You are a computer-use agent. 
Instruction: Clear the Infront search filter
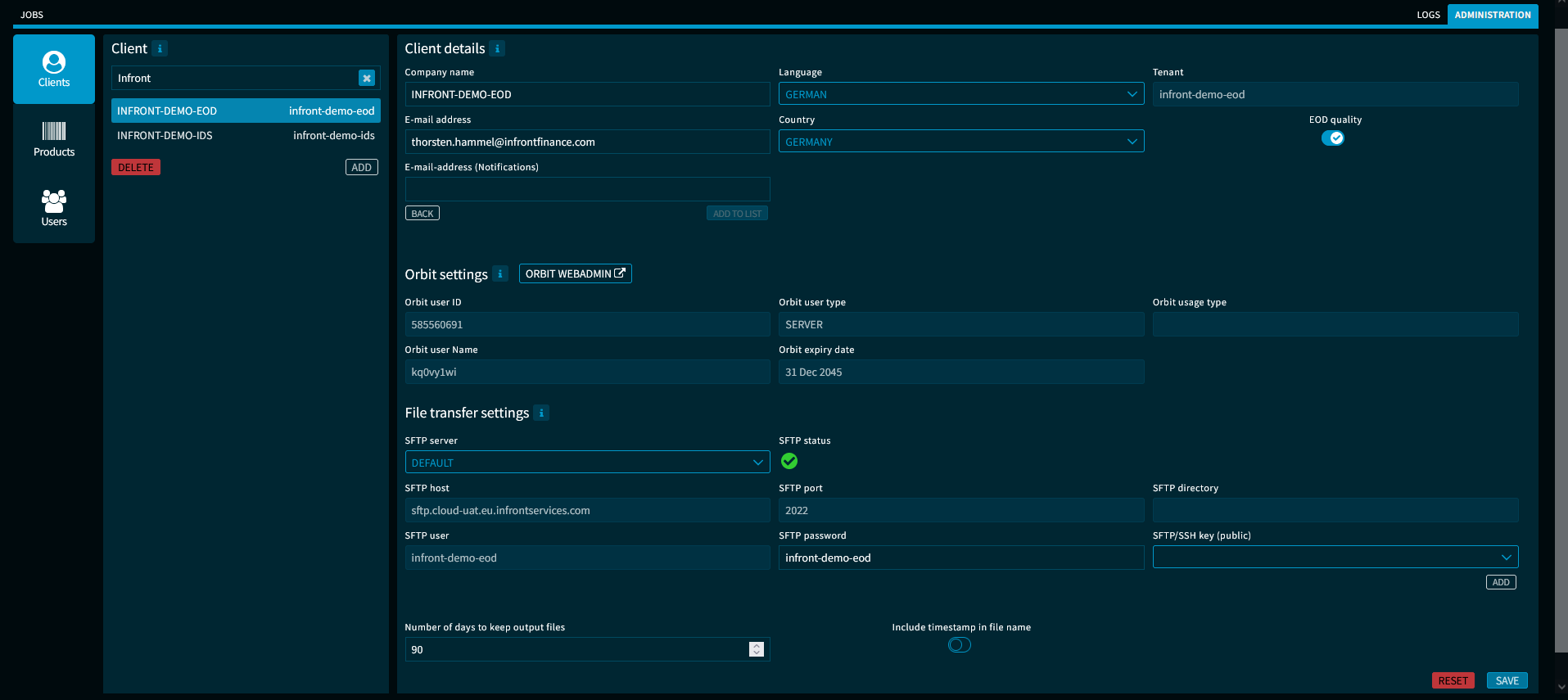coord(367,78)
